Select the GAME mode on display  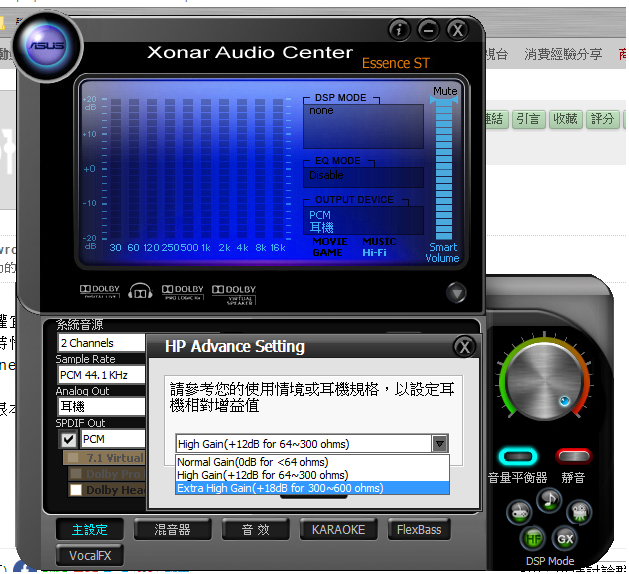pos(327,252)
